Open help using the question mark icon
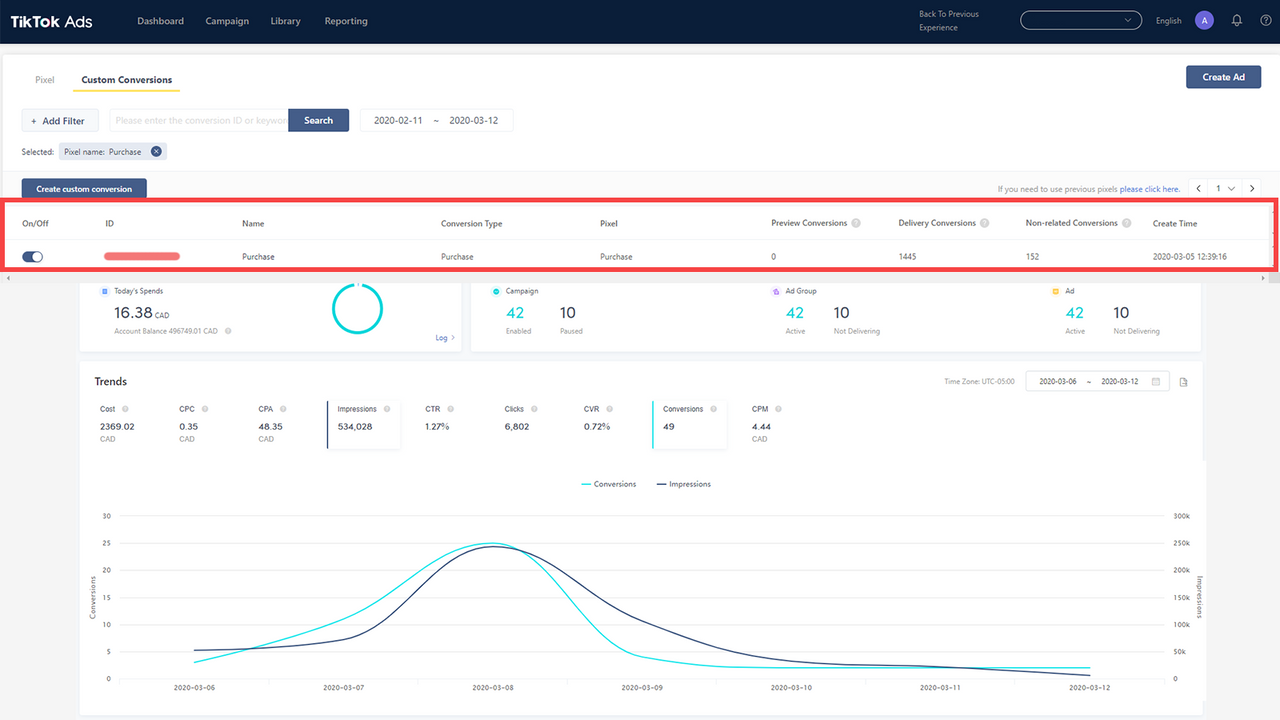 (1265, 20)
